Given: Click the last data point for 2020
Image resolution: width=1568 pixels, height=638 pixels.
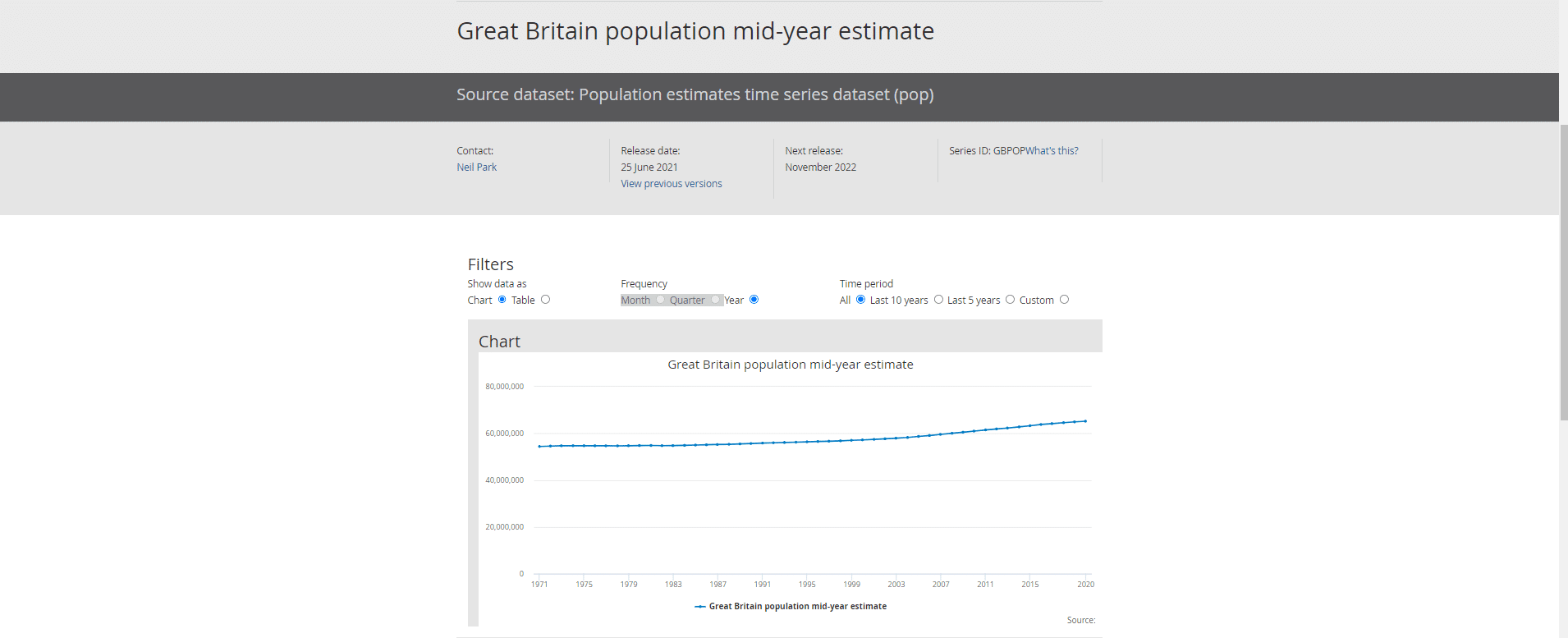Looking at the screenshot, I should point(1085,421).
